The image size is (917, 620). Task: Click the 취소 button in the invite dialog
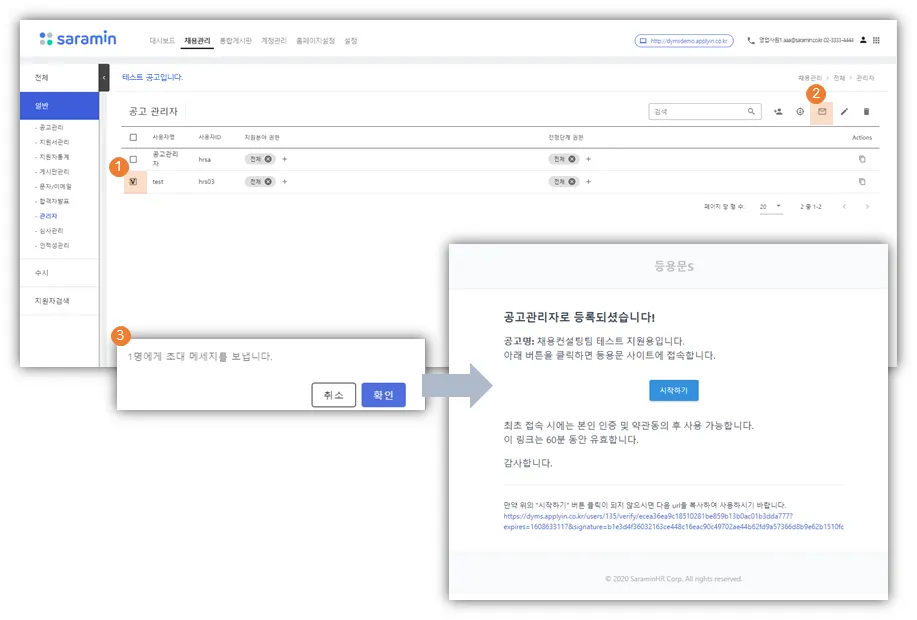pos(333,395)
